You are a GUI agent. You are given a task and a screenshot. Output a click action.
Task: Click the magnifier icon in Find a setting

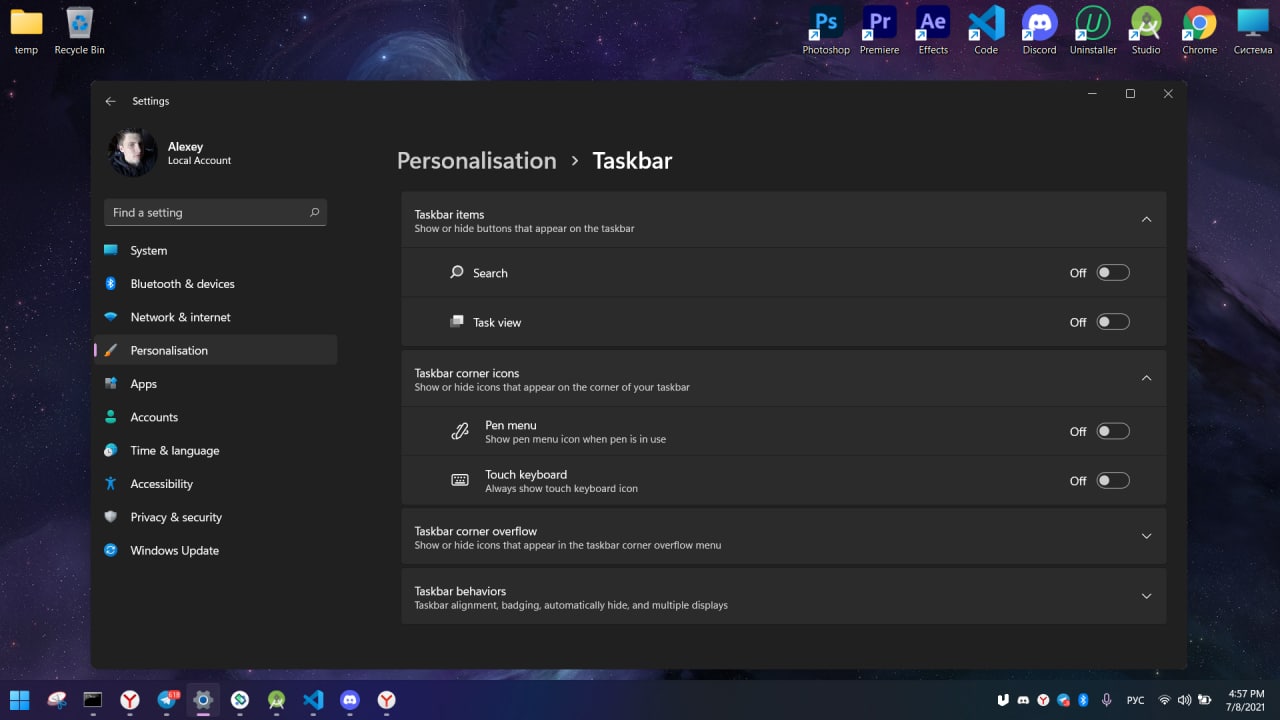pyautogui.click(x=314, y=212)
